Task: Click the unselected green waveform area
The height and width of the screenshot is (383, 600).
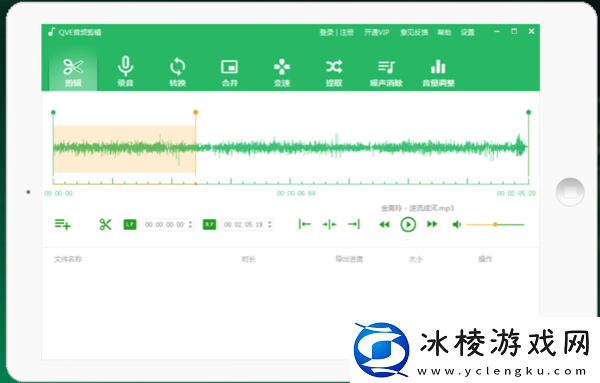Action: [x=362, y=147]
